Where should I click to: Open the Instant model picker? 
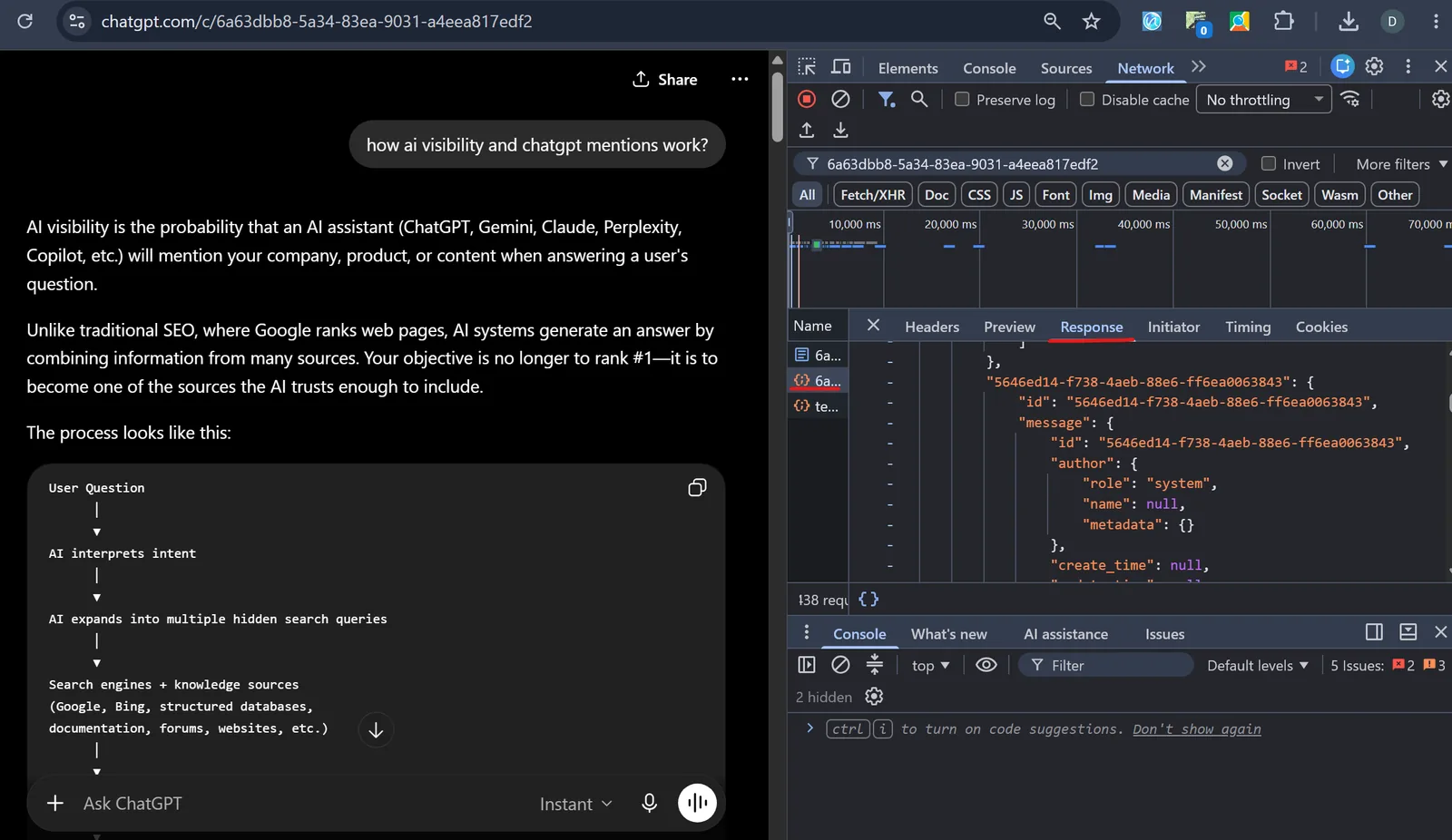(x=575, y=804)
